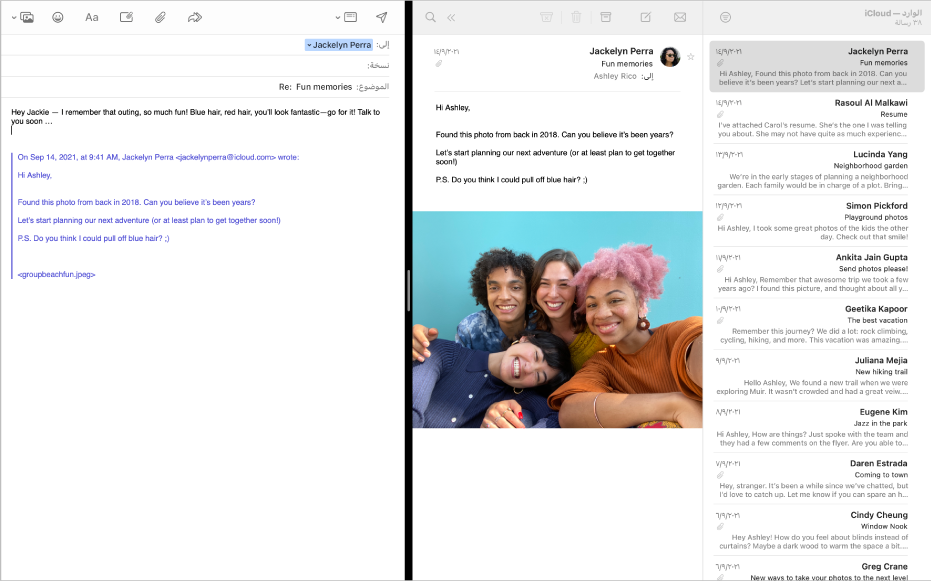
Task: Toggle the mailbox filter icon
Action: coord(725,17)
